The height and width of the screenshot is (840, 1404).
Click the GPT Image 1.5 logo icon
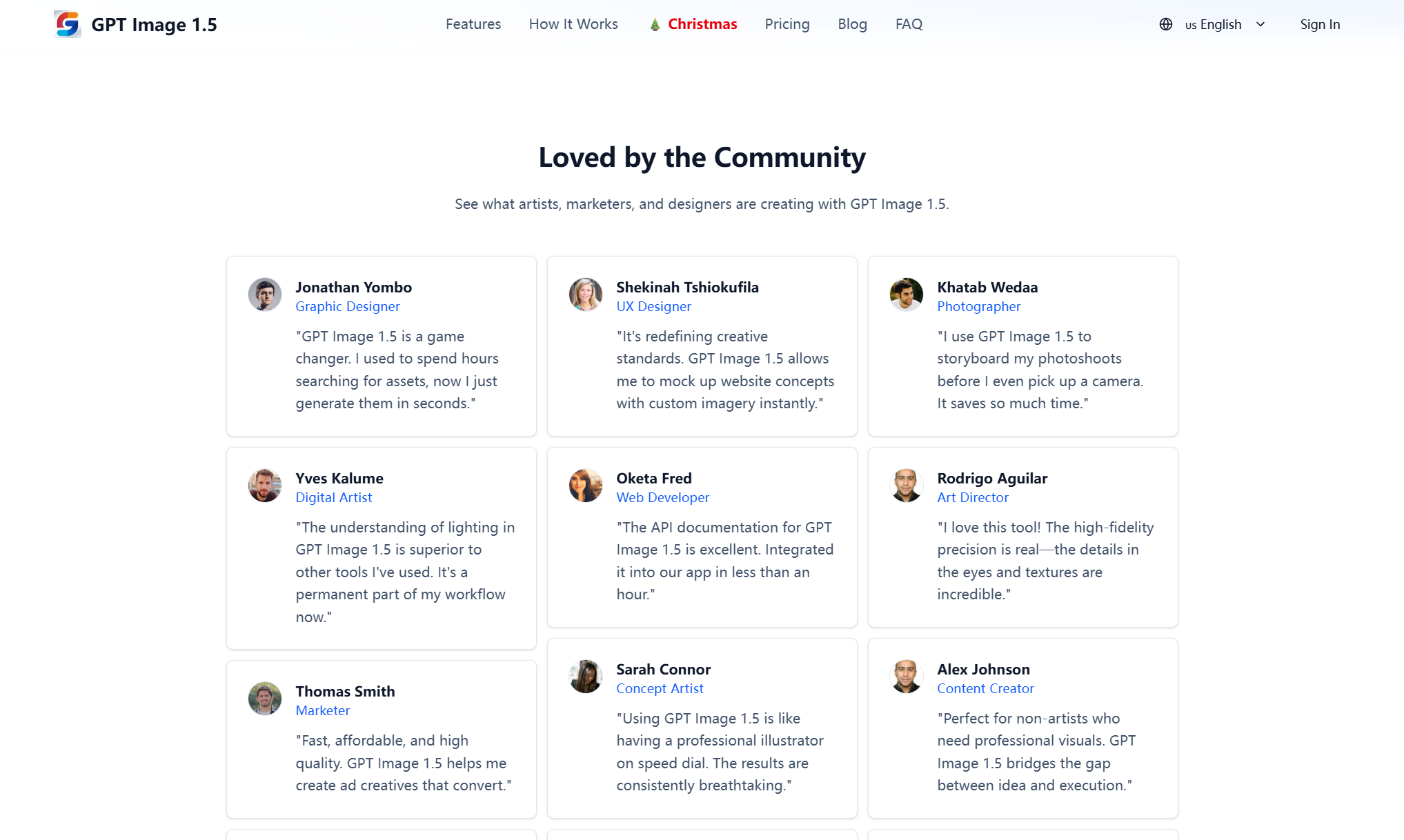(68, 24)
